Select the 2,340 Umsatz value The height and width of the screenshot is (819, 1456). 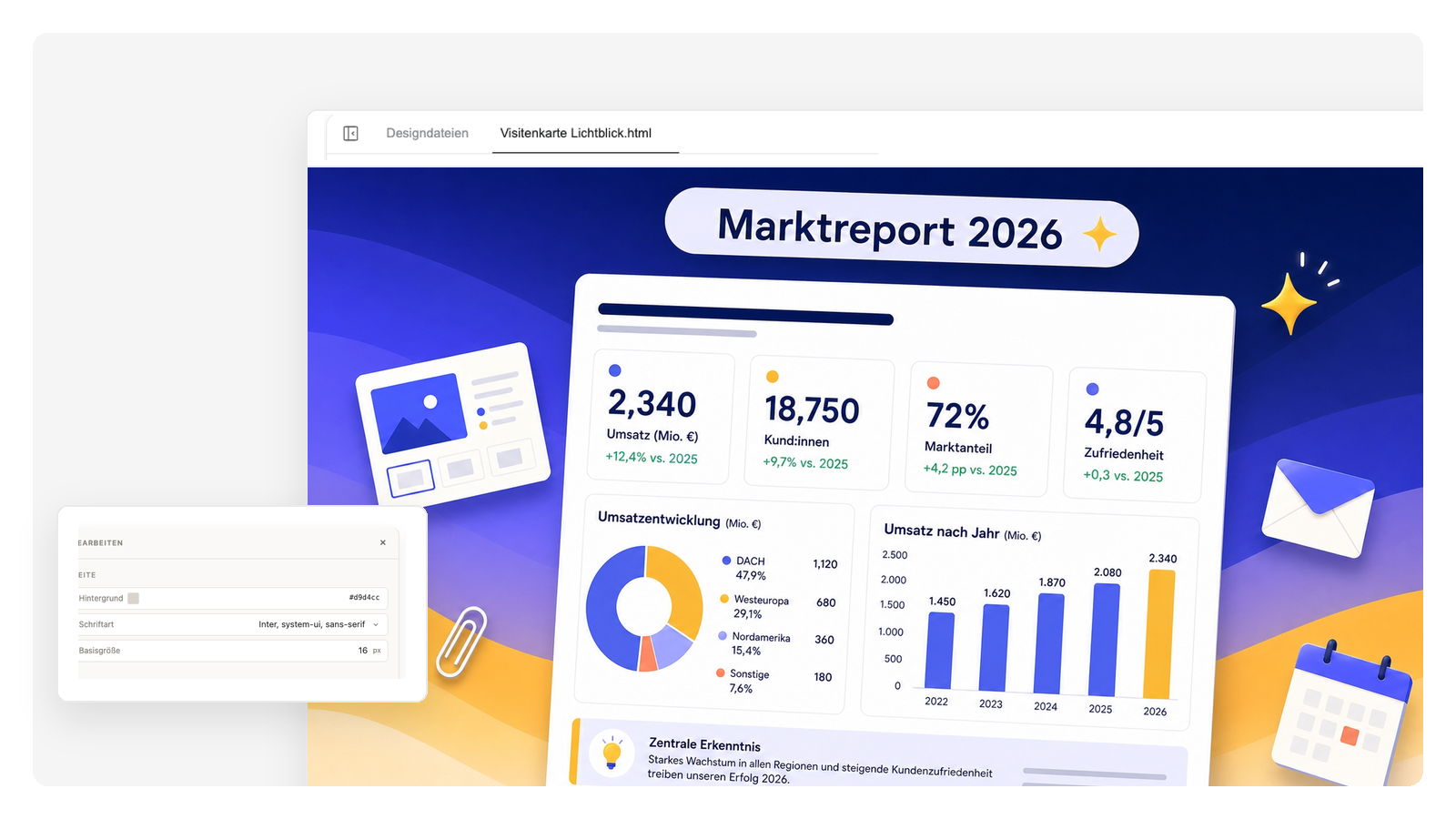(652, 403)
